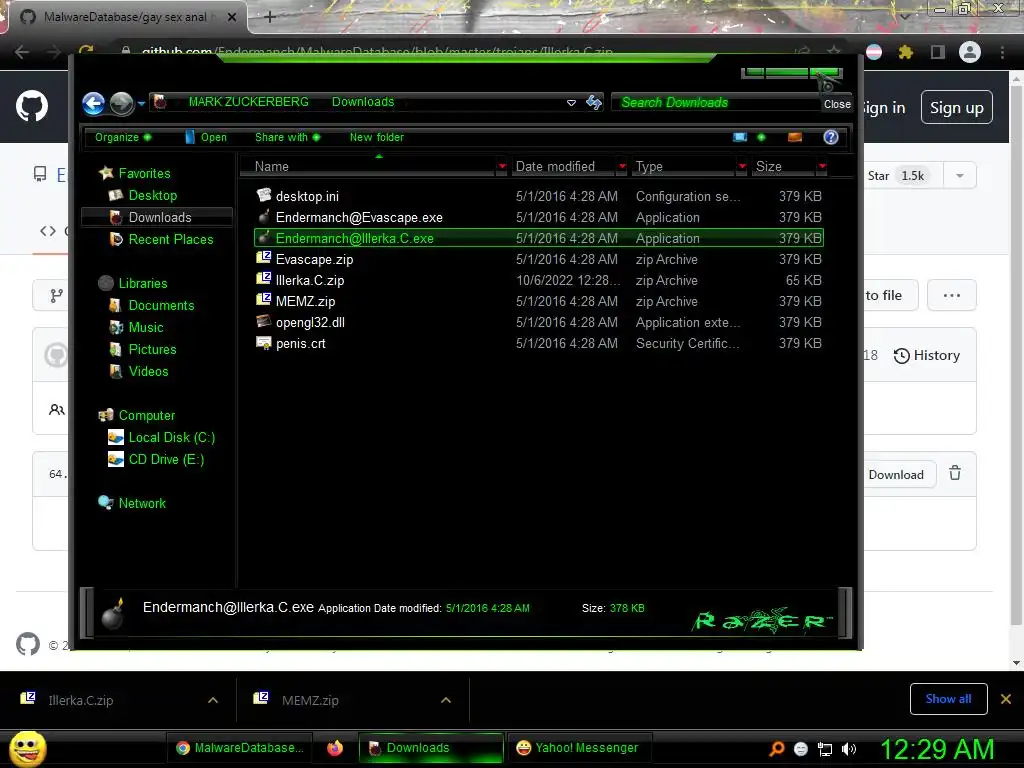Open the recent locations arrow beside Forward
1024x768 pixels.
click(x=141, y=103)
